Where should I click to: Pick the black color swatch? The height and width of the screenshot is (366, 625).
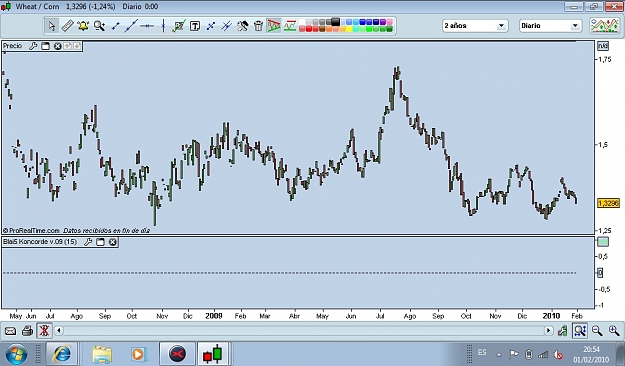pyautogui.click(x=336, y=22)
